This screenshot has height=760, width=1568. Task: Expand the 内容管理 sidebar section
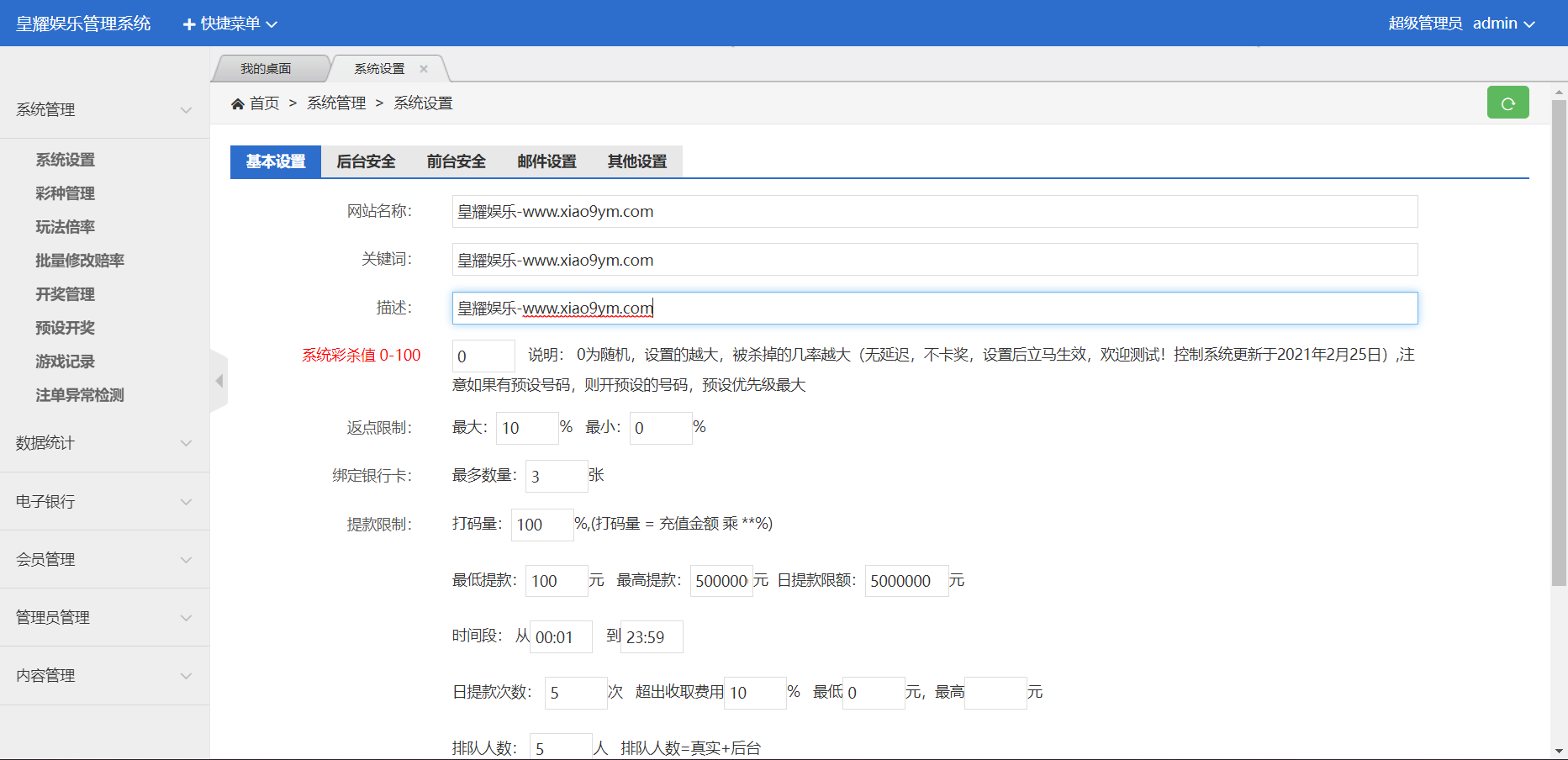[x=104, y=676]
